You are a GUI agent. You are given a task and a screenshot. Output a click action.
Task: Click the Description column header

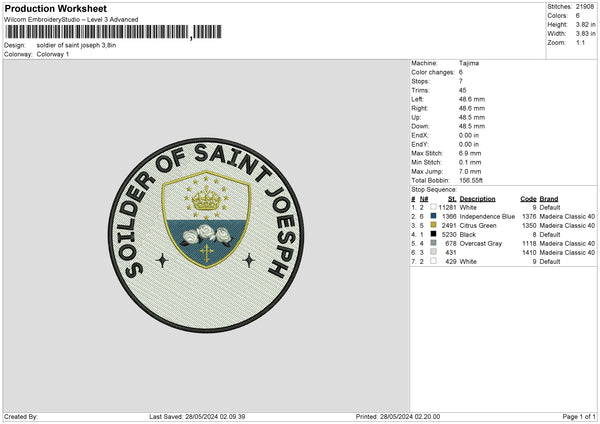478,199
